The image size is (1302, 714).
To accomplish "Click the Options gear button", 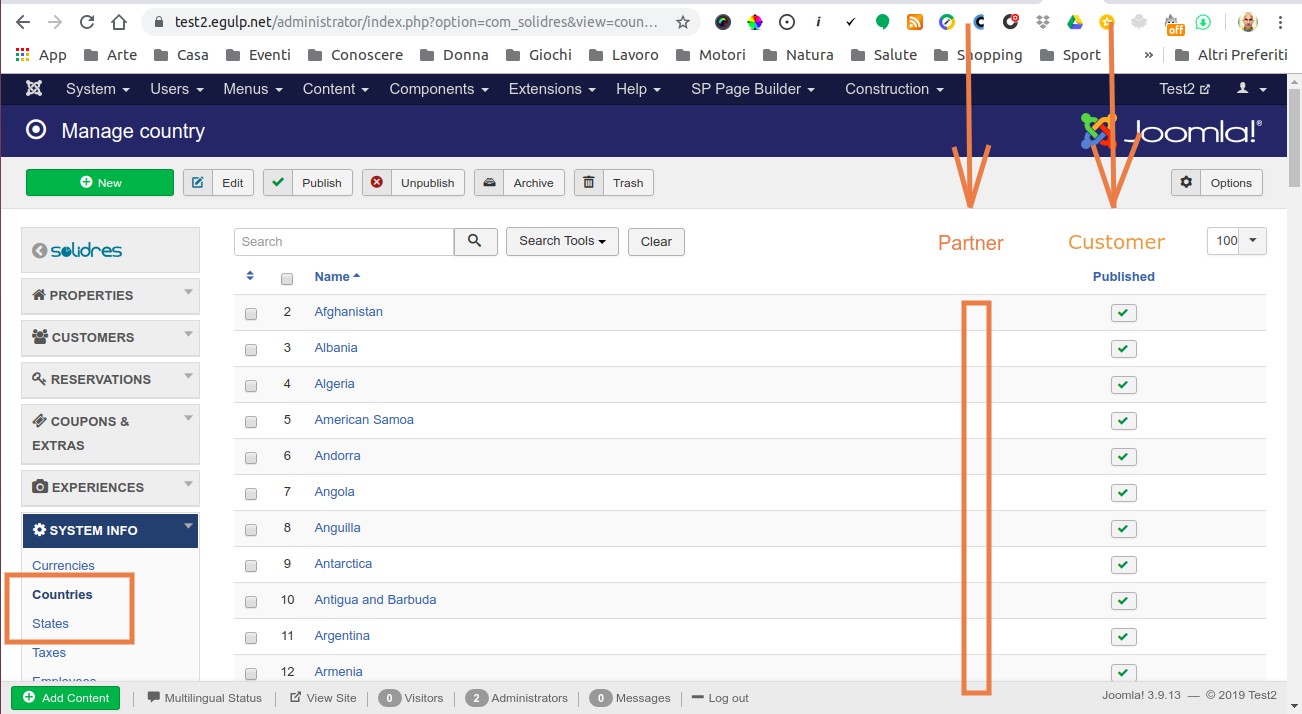I will [x=1217, y=183].
